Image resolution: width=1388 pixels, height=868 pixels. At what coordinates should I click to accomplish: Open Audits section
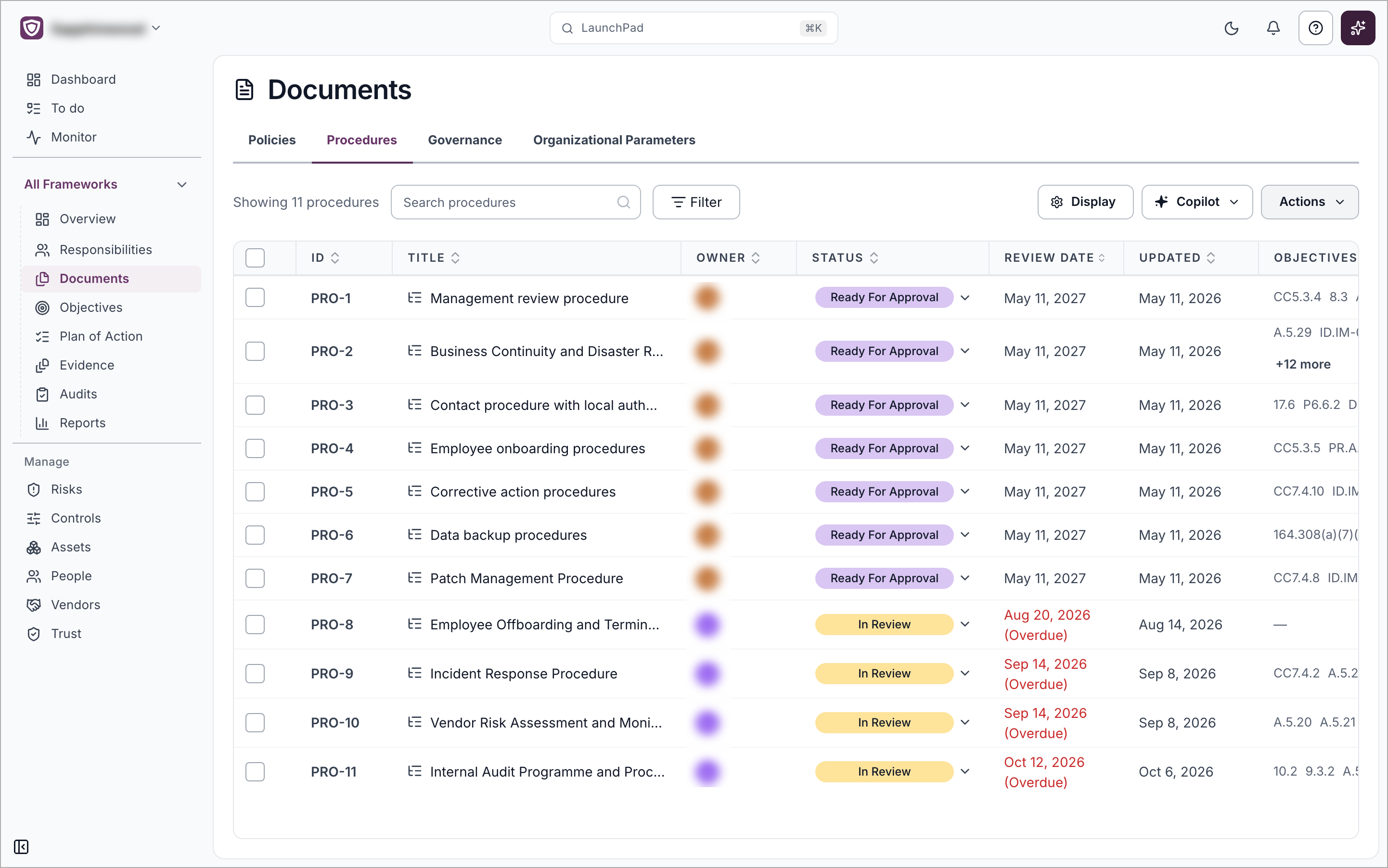[x=78, y=394]
